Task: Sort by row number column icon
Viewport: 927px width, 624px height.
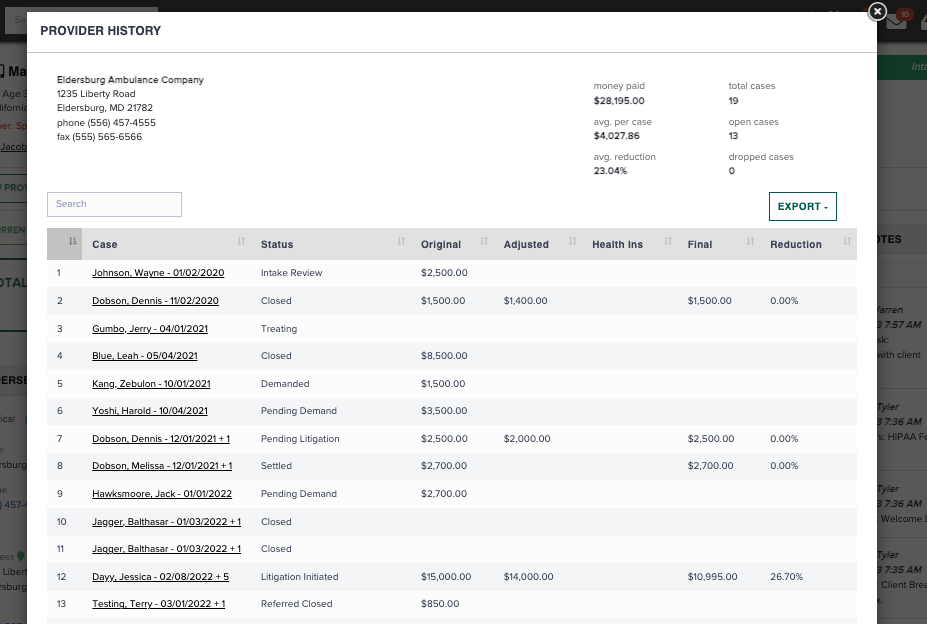Action: coord(73,241)
